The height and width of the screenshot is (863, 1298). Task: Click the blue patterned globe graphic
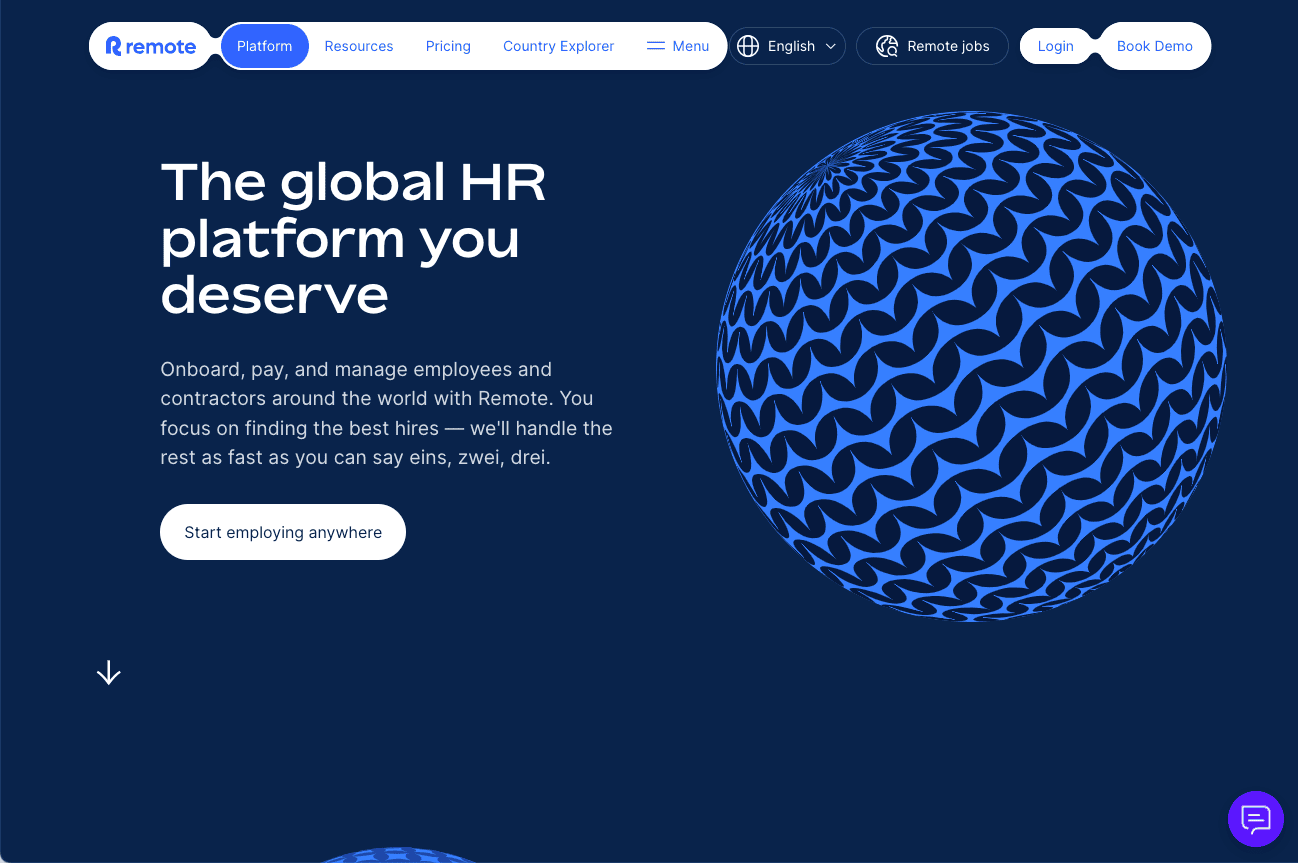tap(971, 366)
